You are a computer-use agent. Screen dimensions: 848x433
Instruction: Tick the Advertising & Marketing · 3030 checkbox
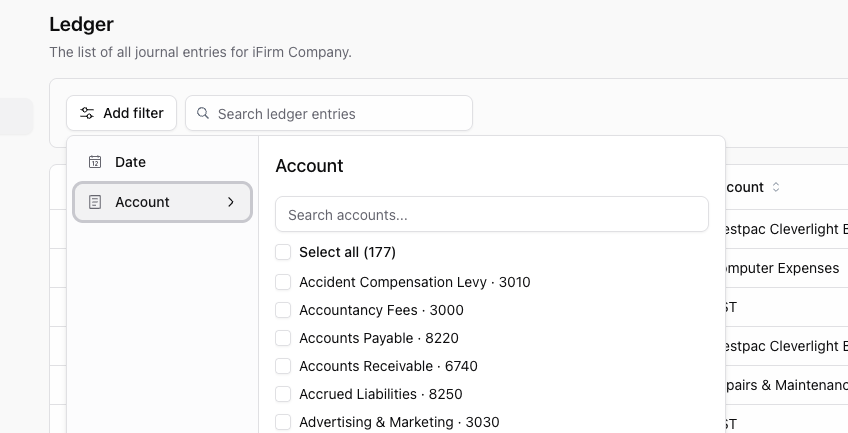pos(283,422)
